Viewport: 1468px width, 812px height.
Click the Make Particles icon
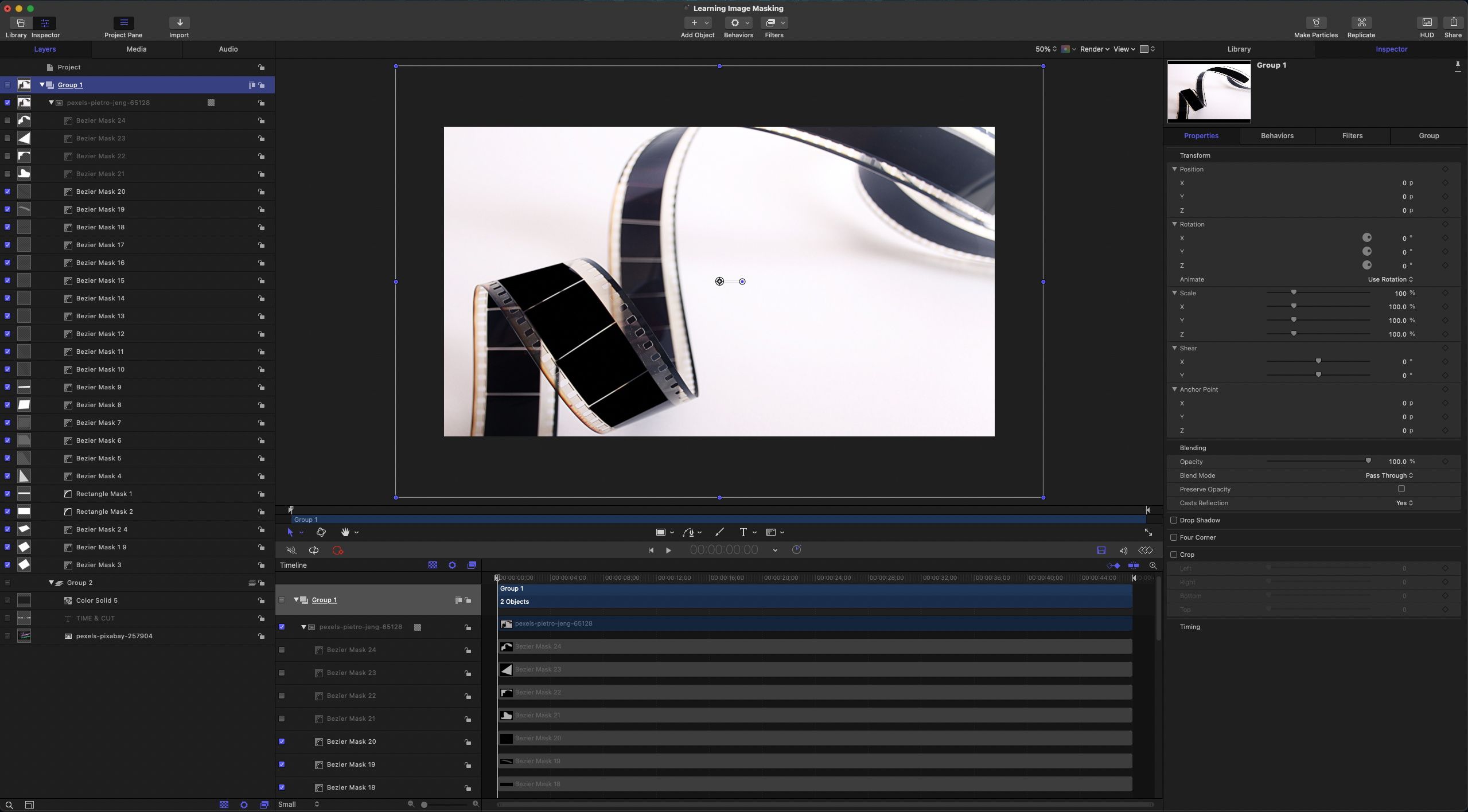pyautogui.click(x=1316, y=22)
